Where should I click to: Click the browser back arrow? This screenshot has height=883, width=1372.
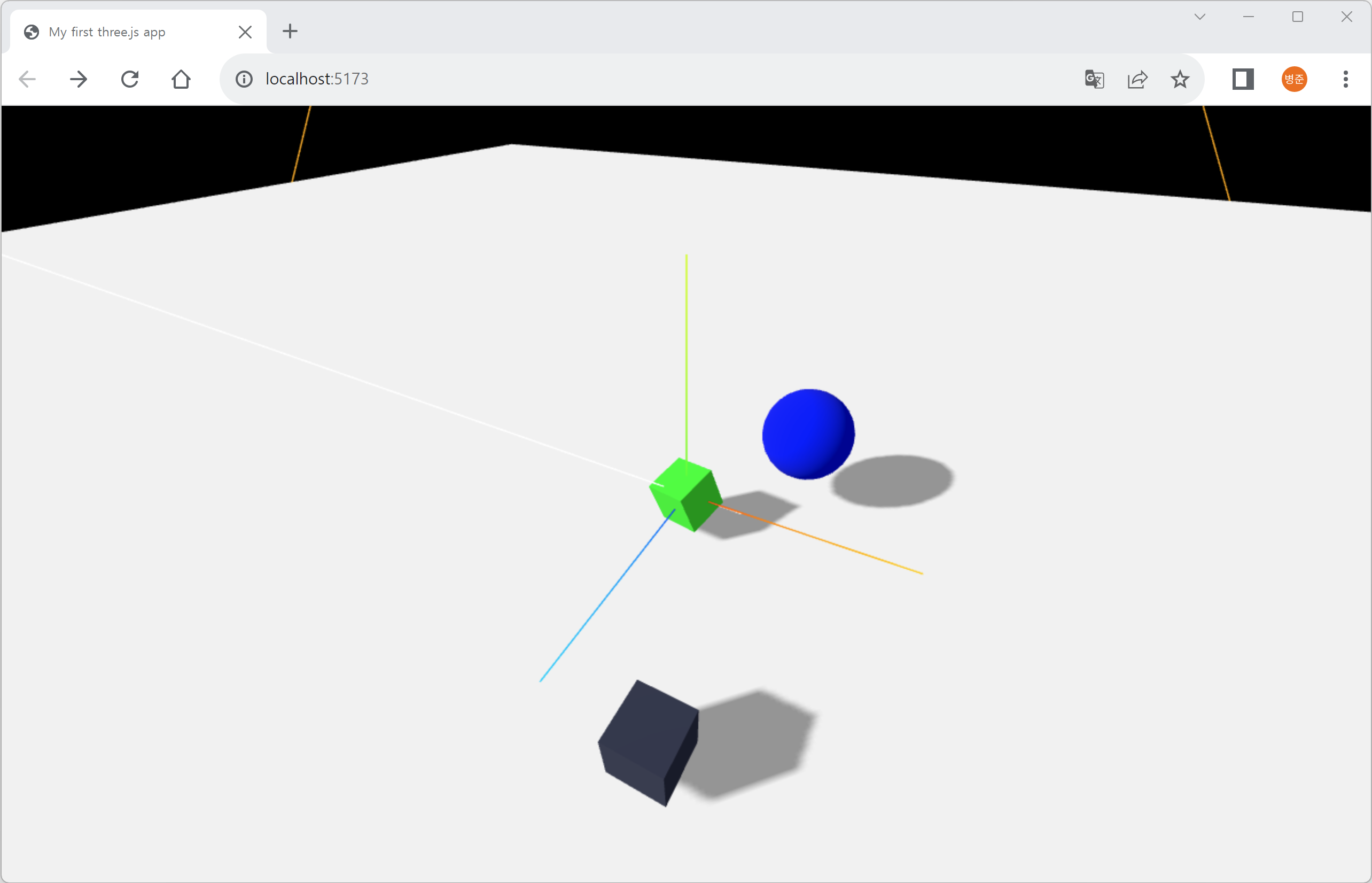point(27,79)
